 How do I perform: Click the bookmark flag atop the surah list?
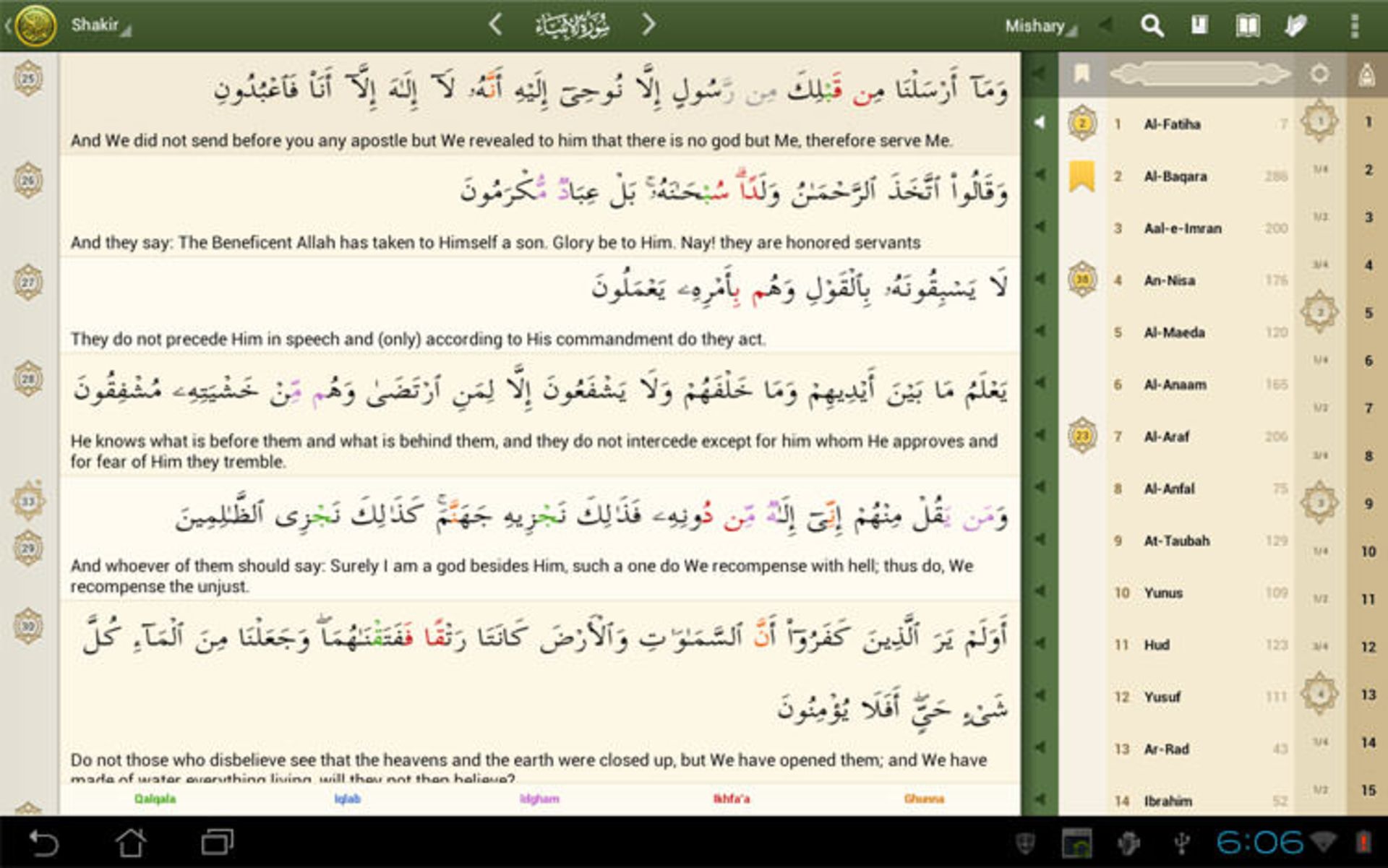coord(1081,72)
